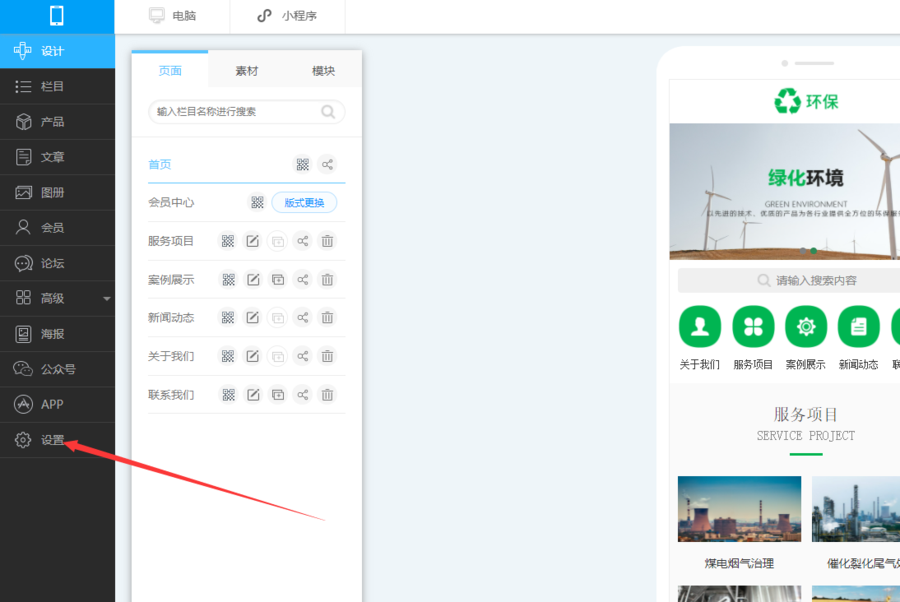Click the 绿化环境 wind turbine banner
This screenshot has height=602, width=900.
click(x=785, y=192)
